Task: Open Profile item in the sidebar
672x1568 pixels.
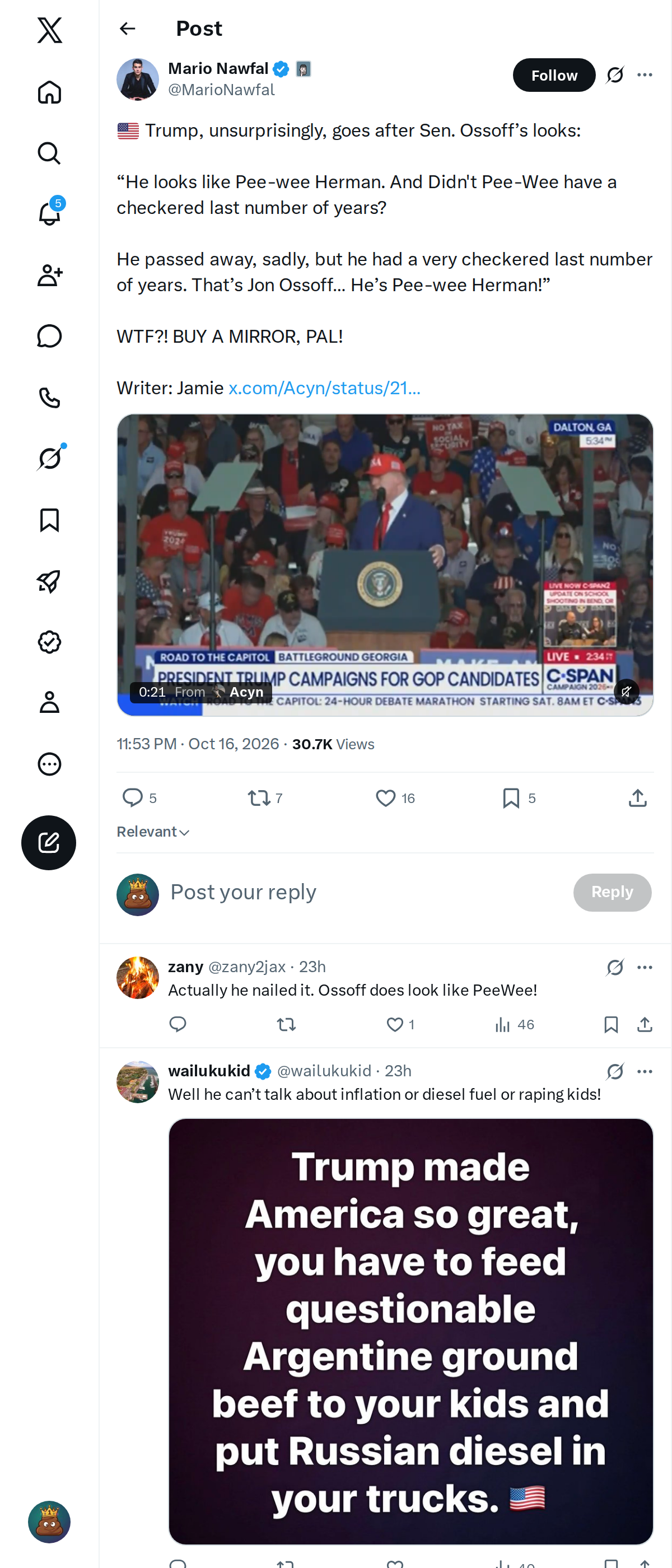Action: [49, 702]
